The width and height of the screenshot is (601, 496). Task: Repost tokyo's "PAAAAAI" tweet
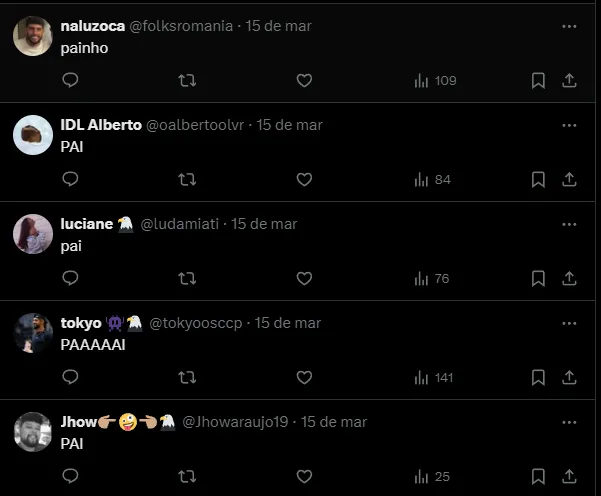[187, 377]
